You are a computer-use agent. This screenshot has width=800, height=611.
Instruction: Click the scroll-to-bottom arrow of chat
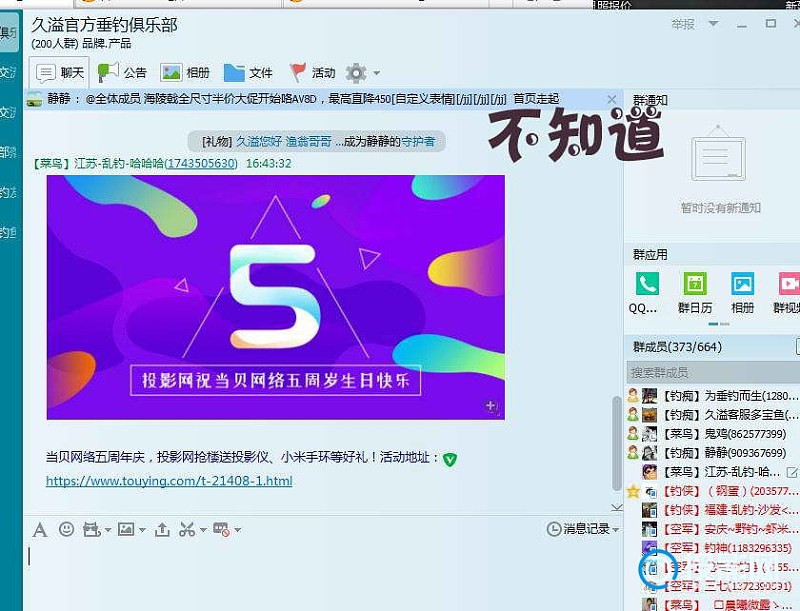pyautogui.click(x=616, y=507)
